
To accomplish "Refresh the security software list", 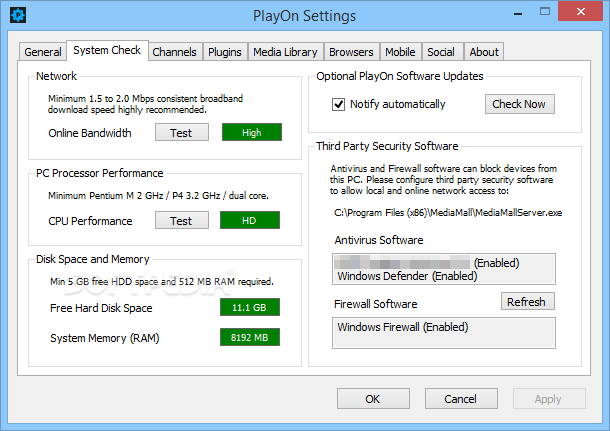I will (x=528, y=301).
